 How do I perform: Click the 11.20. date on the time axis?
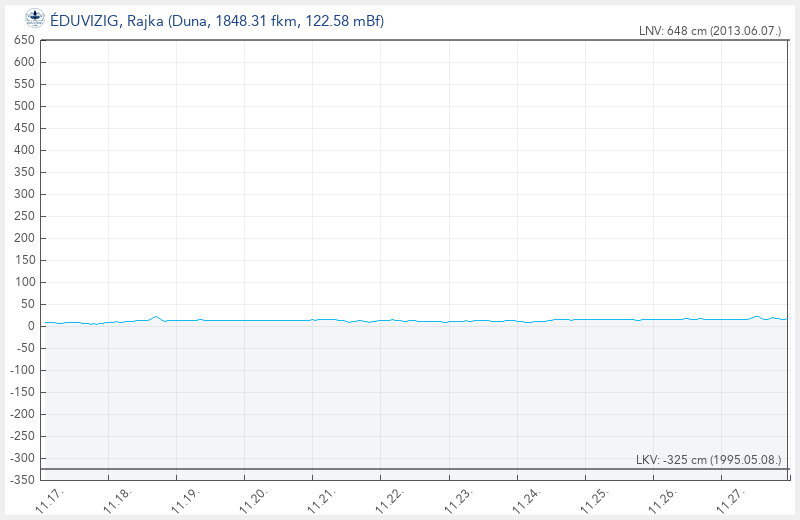[x=254, y=500]
